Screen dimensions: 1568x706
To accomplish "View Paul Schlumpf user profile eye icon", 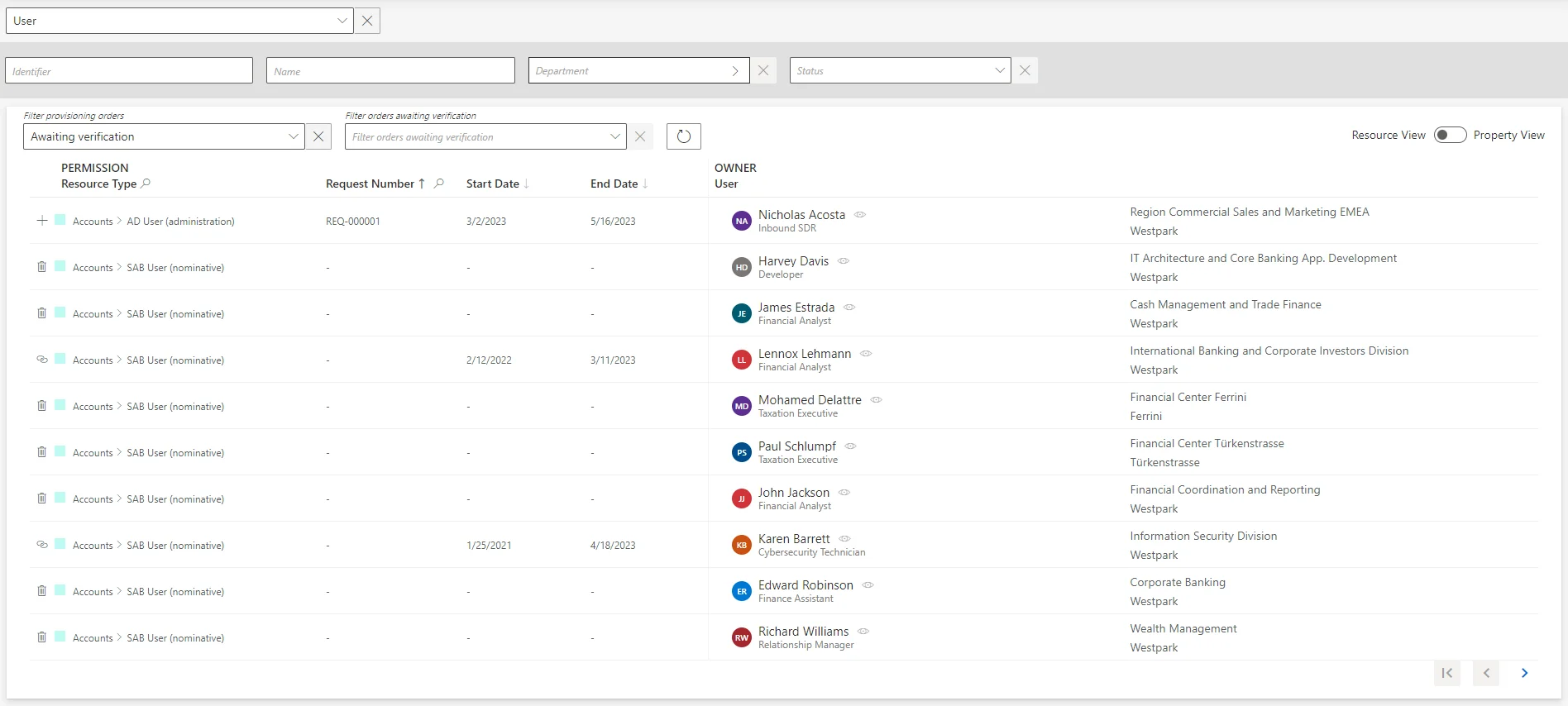I will click(851, 446).
